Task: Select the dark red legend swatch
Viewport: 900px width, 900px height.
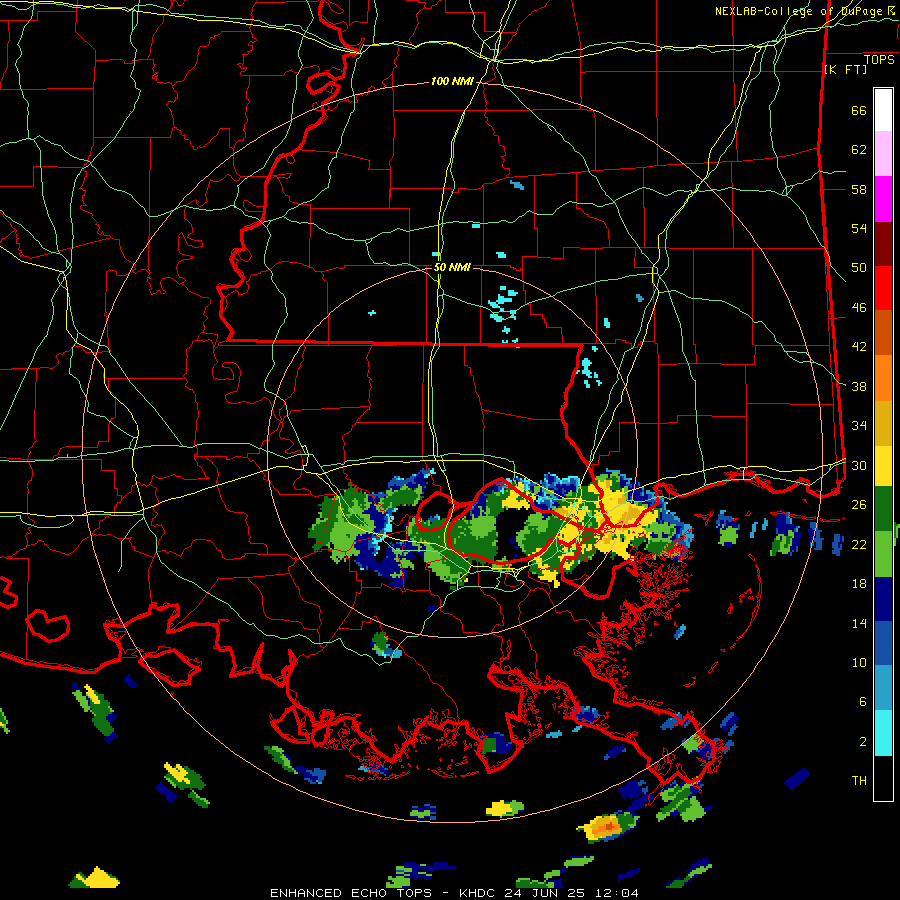Action: tap(883, 245)
